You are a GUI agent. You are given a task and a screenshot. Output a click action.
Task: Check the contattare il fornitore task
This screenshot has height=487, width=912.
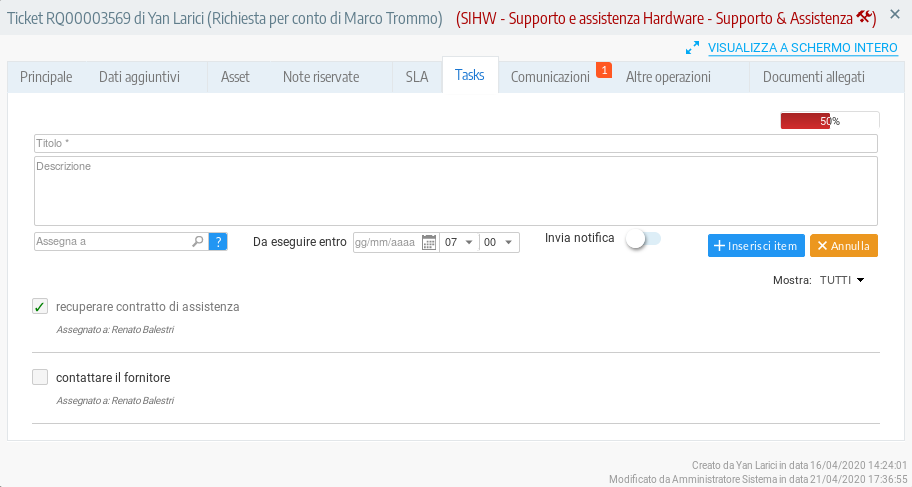[x=40, y=378]
